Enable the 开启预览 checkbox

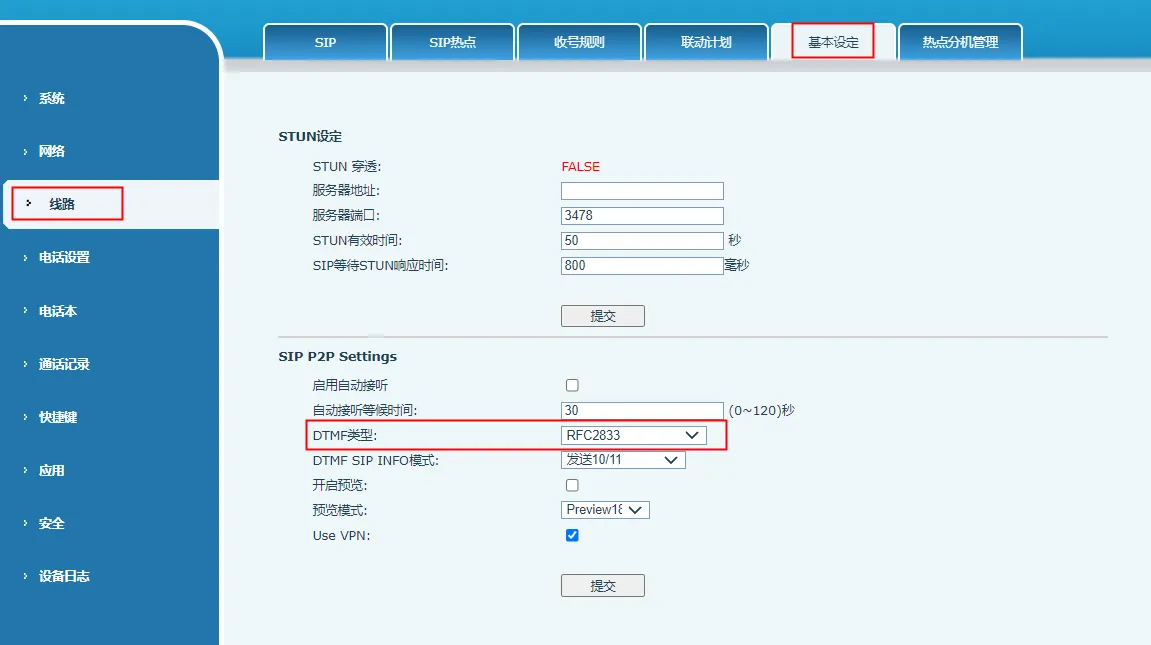(571, 484)
